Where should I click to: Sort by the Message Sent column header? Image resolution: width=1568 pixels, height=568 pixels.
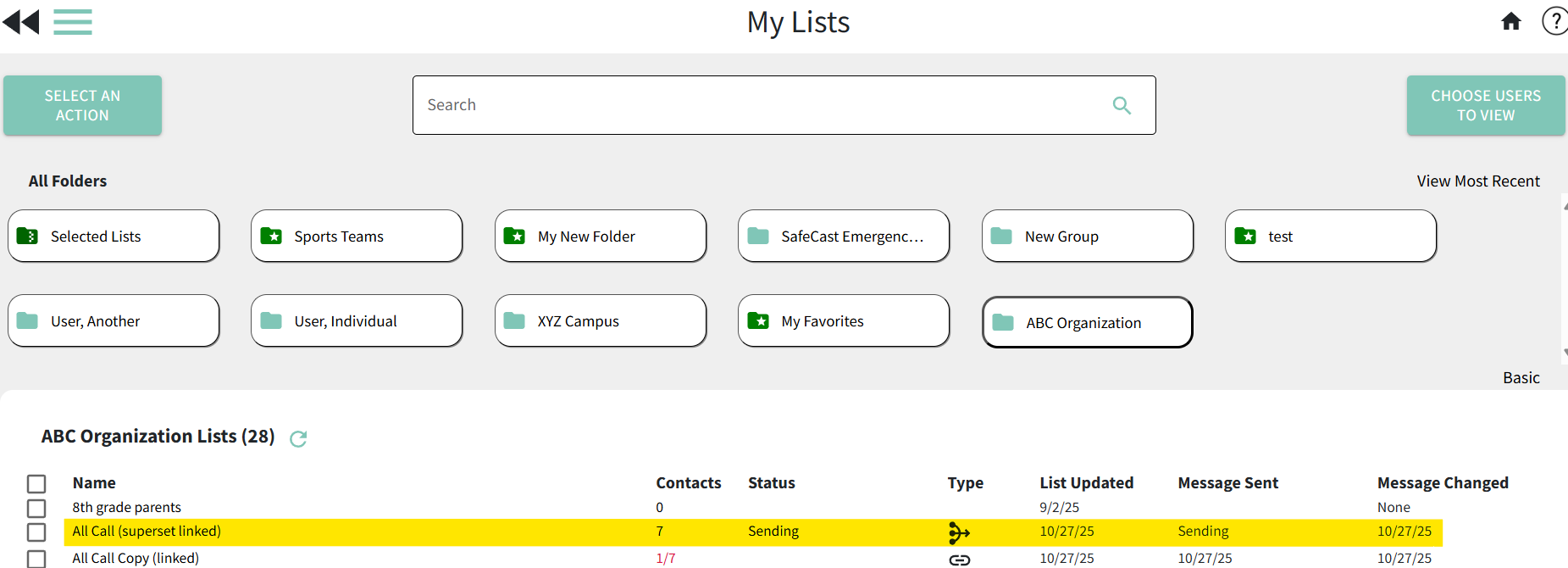click(1228, 482)
